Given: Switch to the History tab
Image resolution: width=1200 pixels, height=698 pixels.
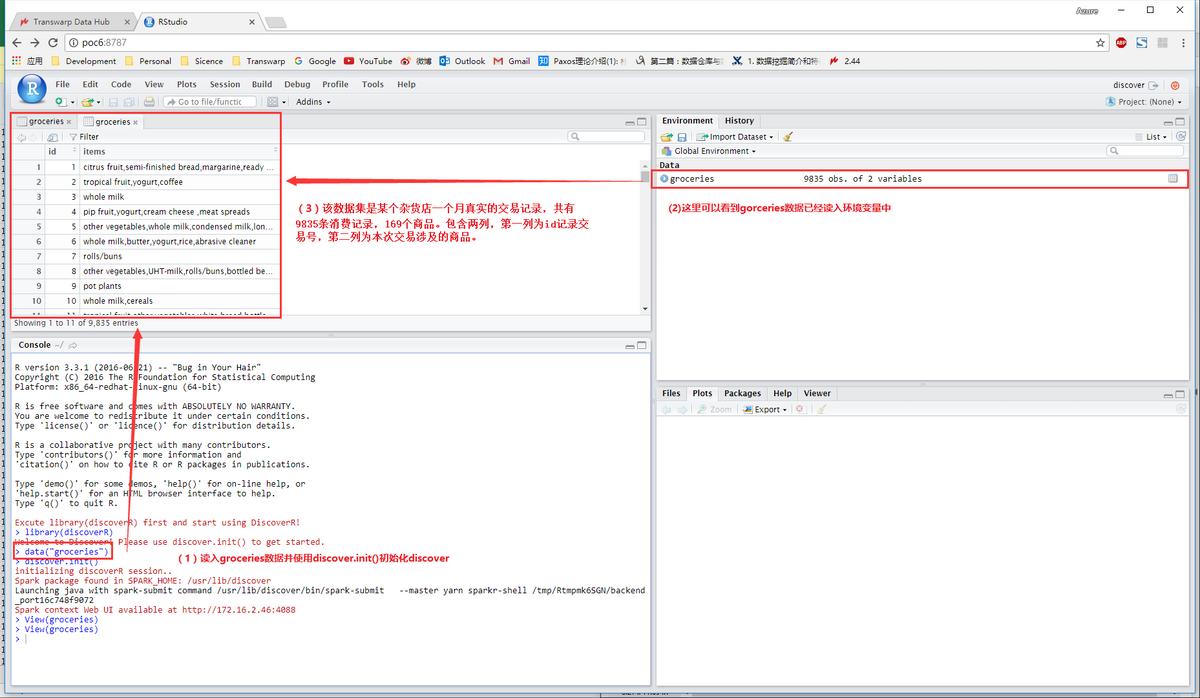Looking at the screenshot, I should [739, 121].
